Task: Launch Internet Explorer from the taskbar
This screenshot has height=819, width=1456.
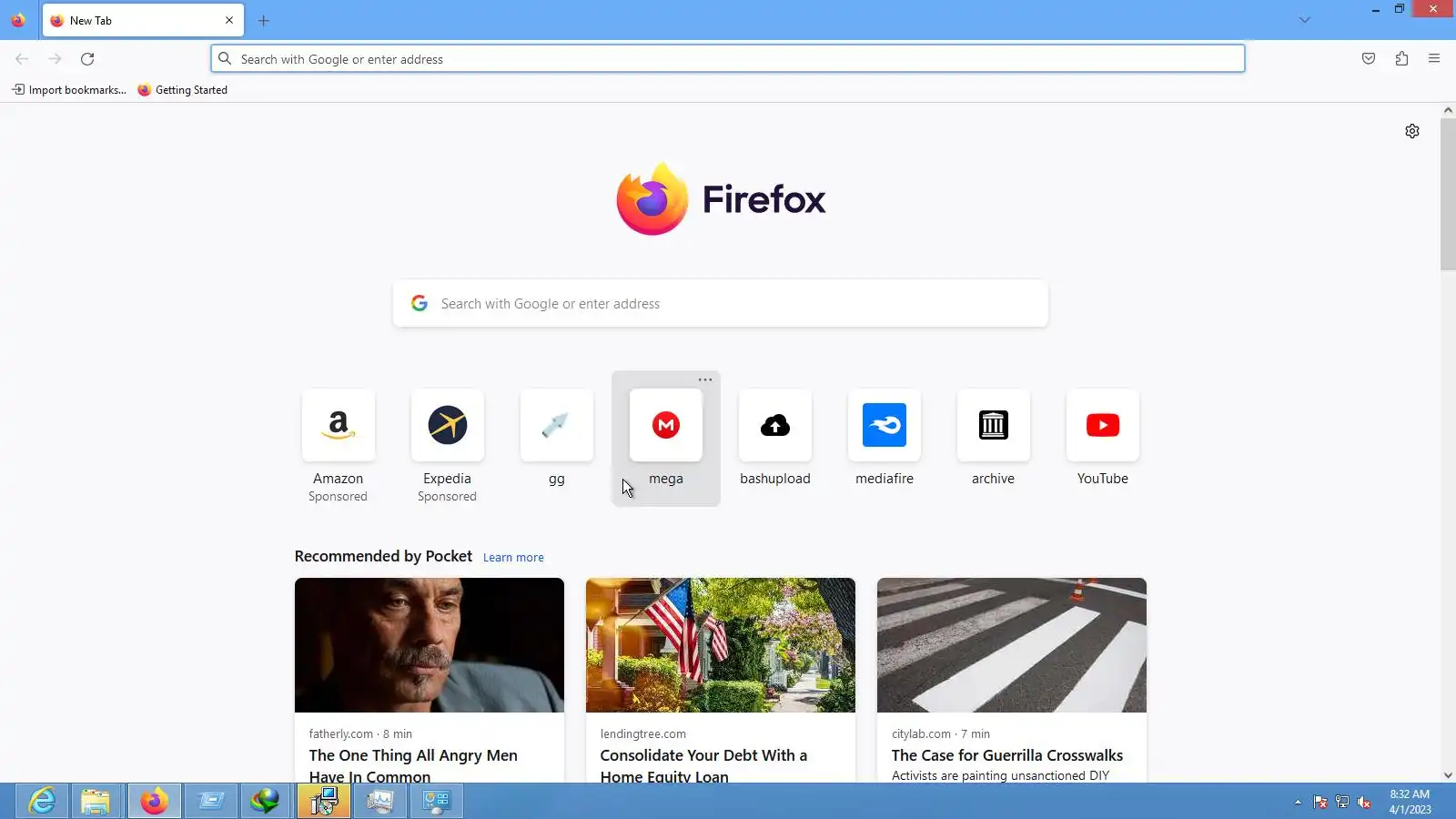Action: 42,802
